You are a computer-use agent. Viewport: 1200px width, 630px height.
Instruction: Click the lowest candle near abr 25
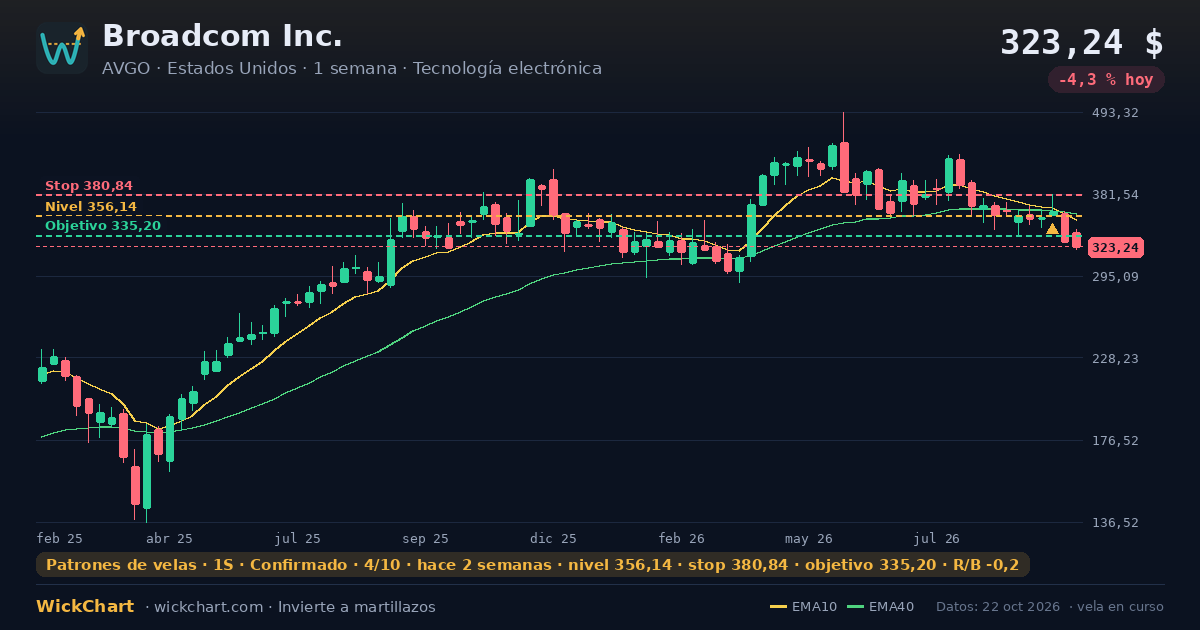click(x=147, y=470)
